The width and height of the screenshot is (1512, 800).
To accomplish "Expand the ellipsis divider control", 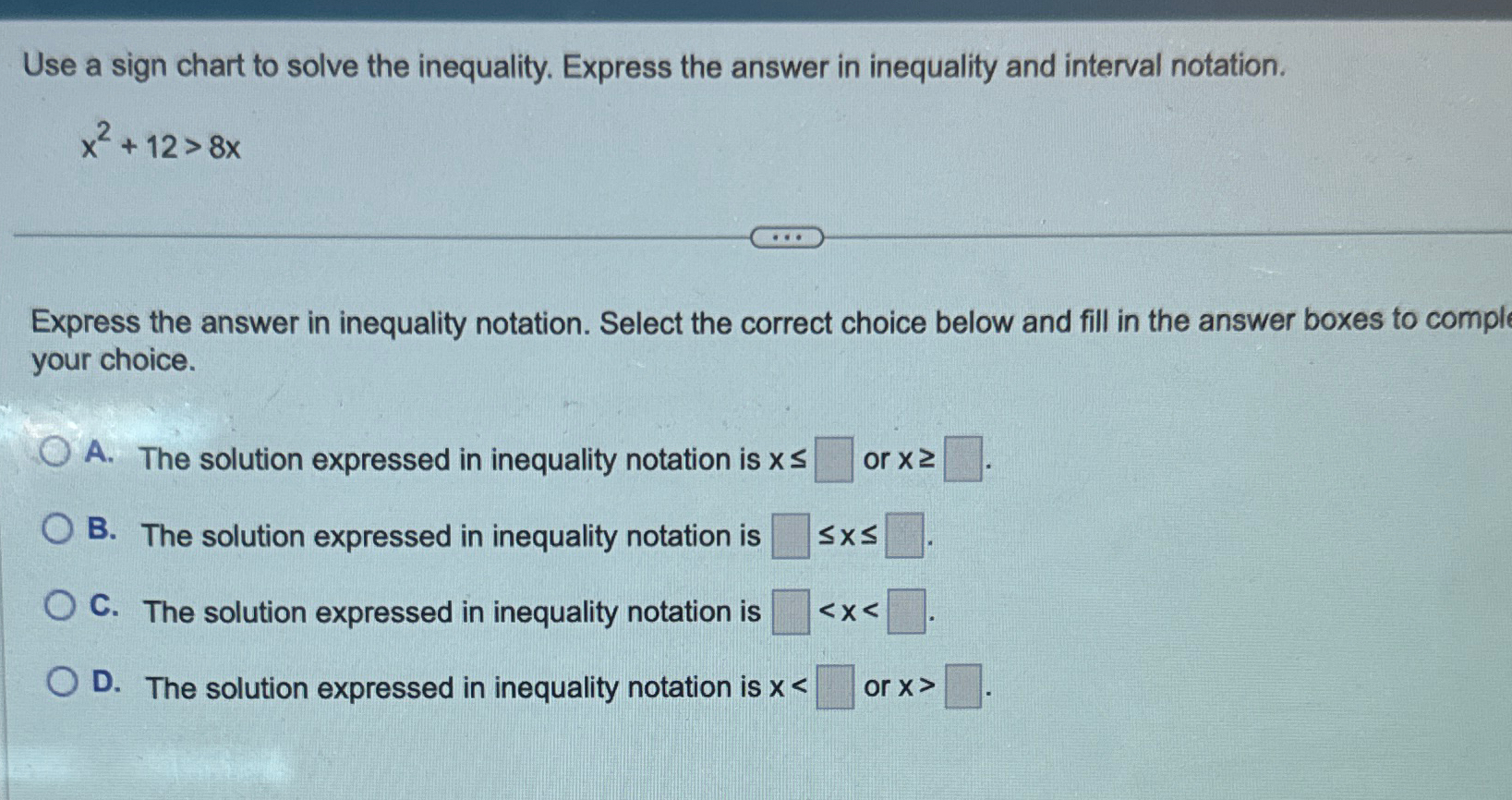I will pos(787,237).
